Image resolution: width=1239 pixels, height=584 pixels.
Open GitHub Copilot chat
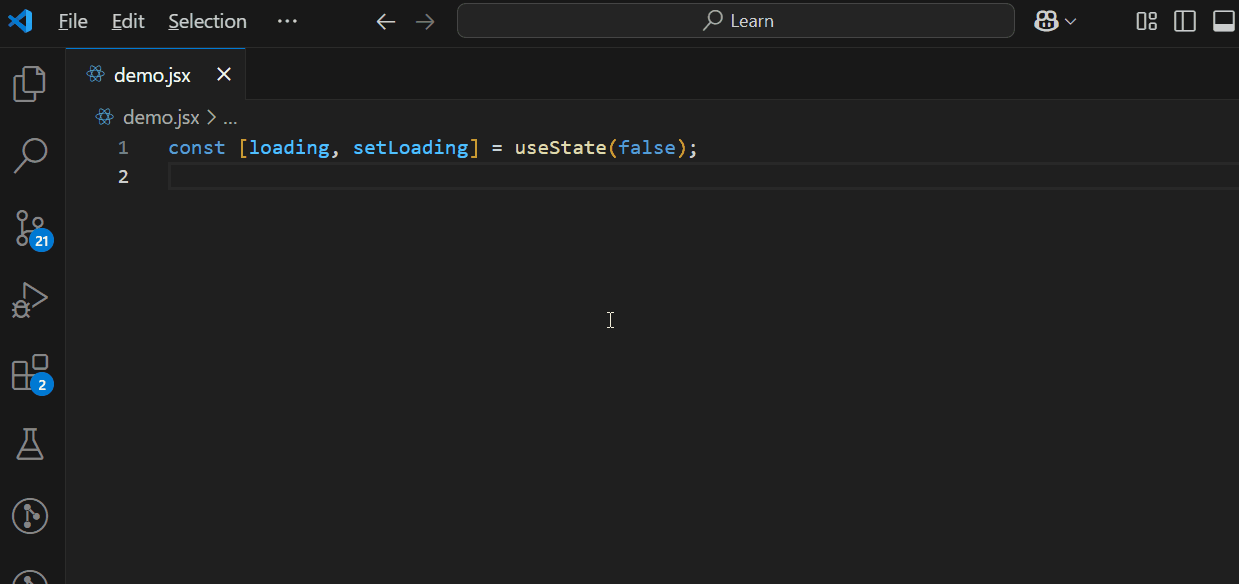tap(1047, 20)
